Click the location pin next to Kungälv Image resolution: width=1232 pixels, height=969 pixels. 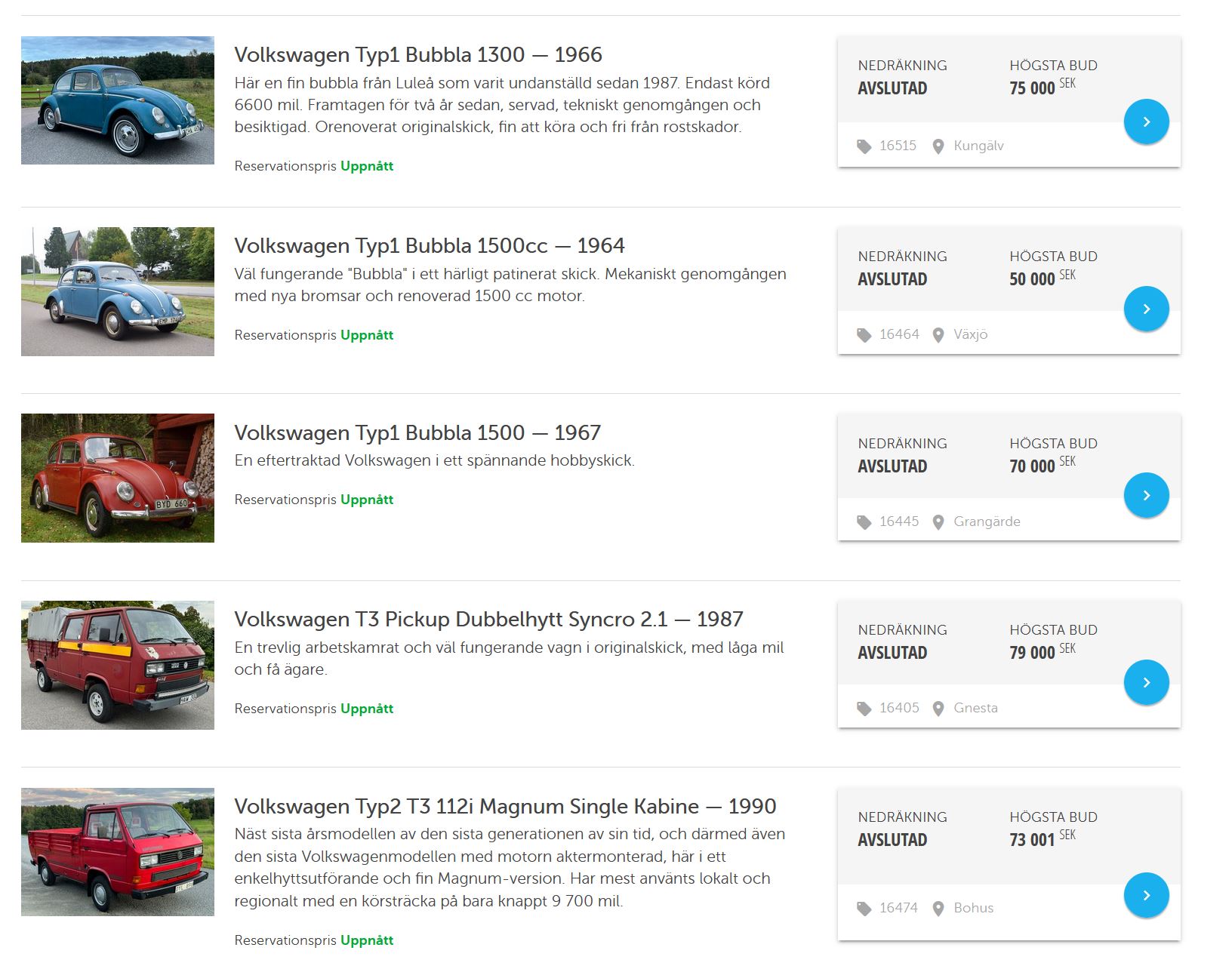pos(938,146)
